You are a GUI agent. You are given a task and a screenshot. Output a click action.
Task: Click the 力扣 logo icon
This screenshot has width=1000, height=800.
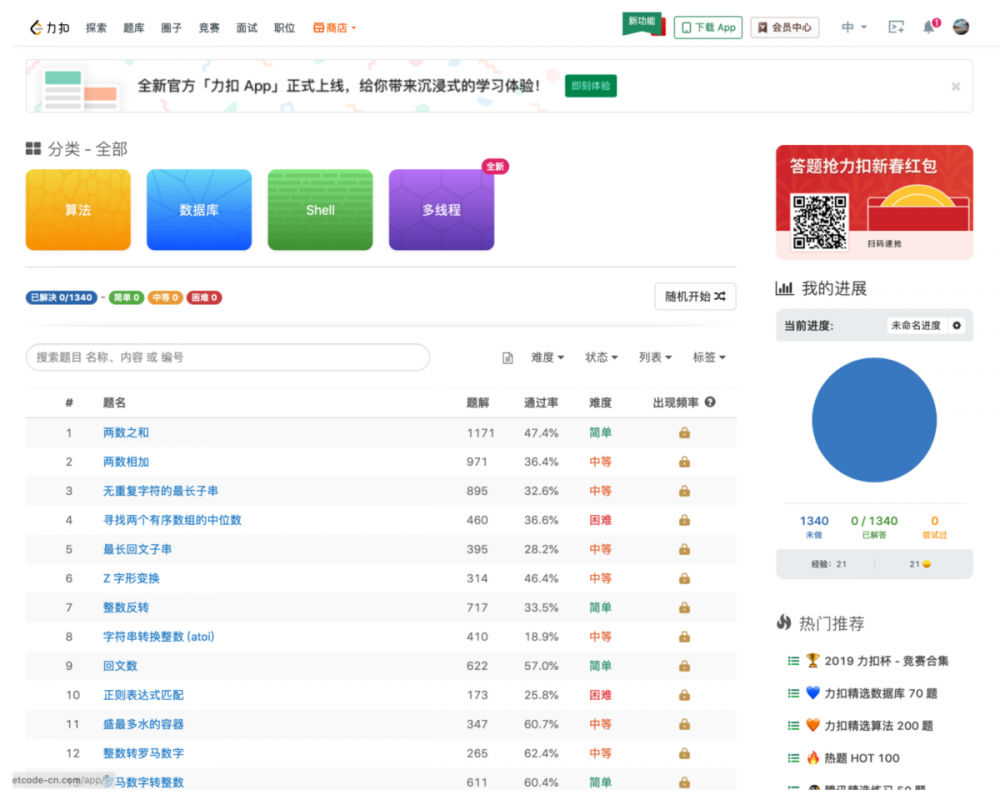pyautogui.click(x=37, y=27)
